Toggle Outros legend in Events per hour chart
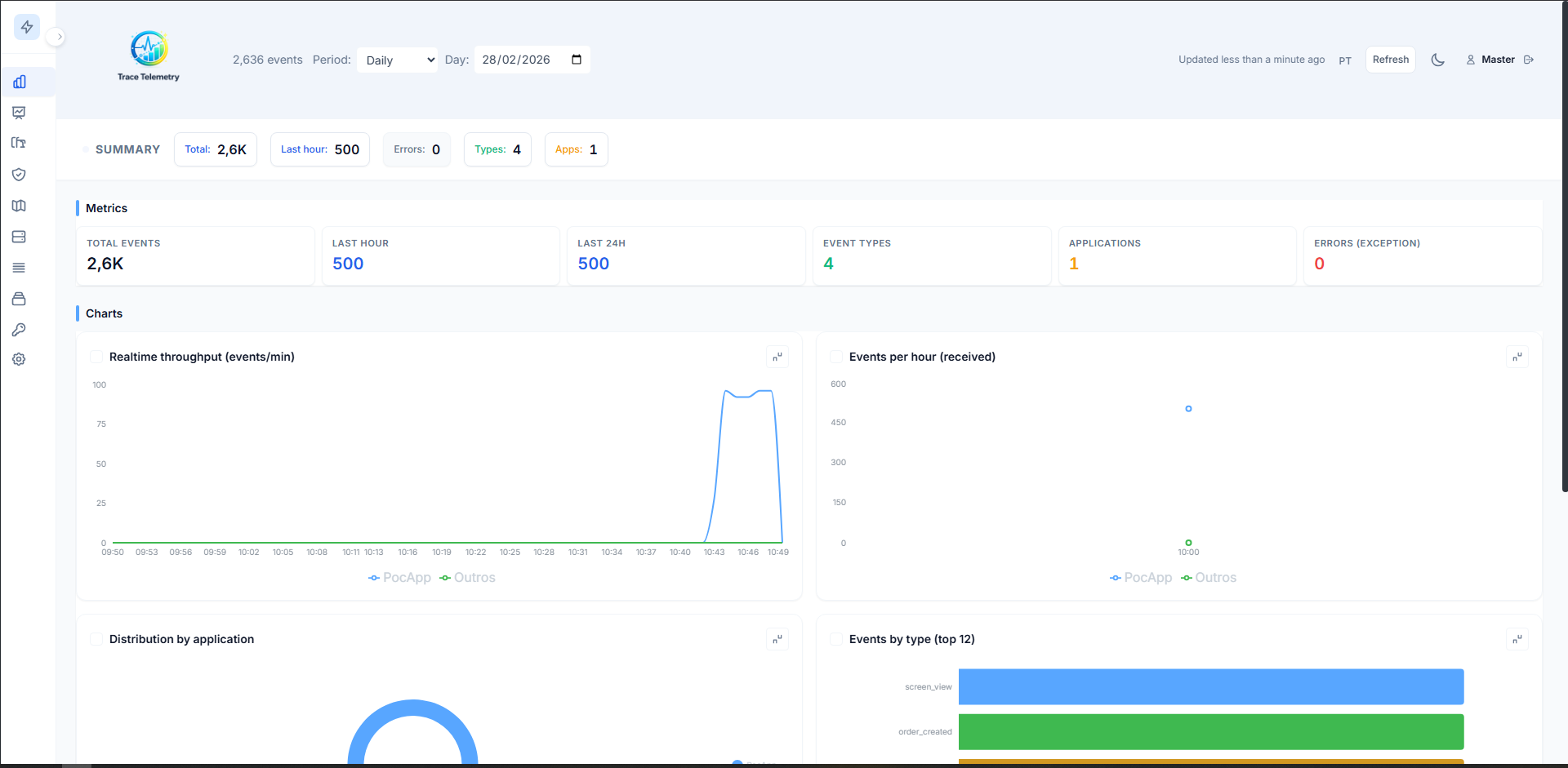The width and height of the screenshot is (1568, 768). [x=1209, y=578]
